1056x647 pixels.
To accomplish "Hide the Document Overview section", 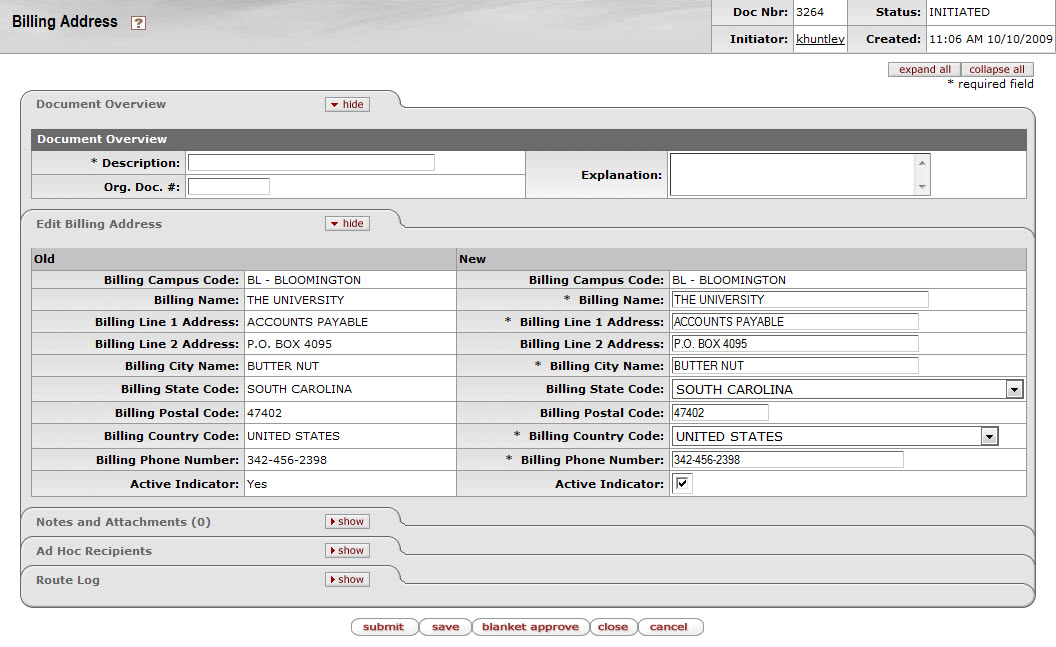I will (347, 104).
